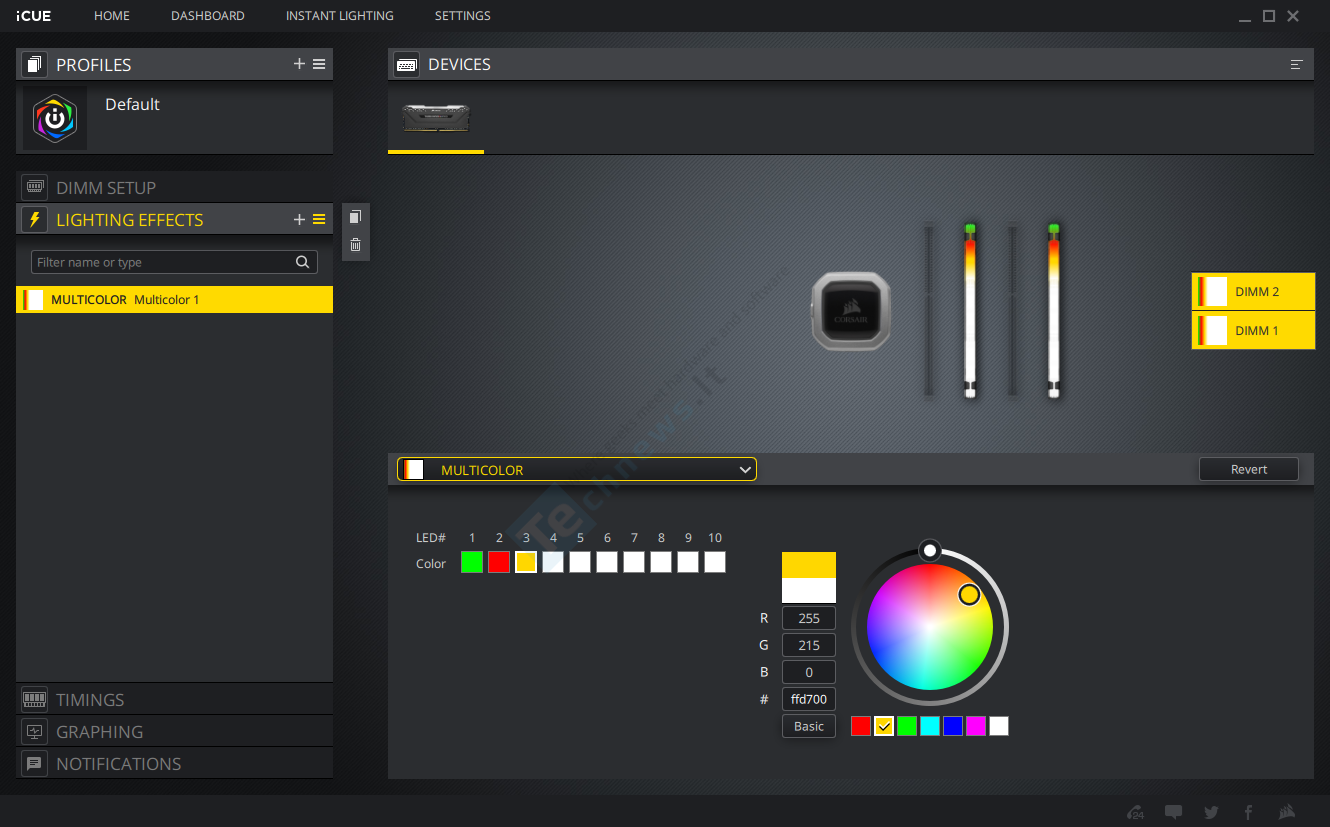Select LED 1 green color swatch
This screenshot has width=1330, height=827.
(472, 562)
